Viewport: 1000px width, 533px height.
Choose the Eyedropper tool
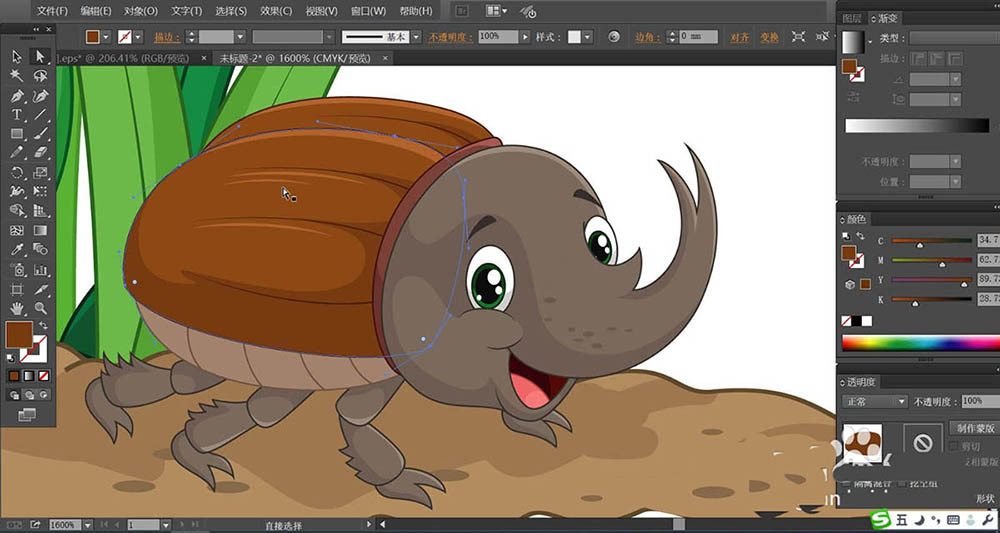17,250
